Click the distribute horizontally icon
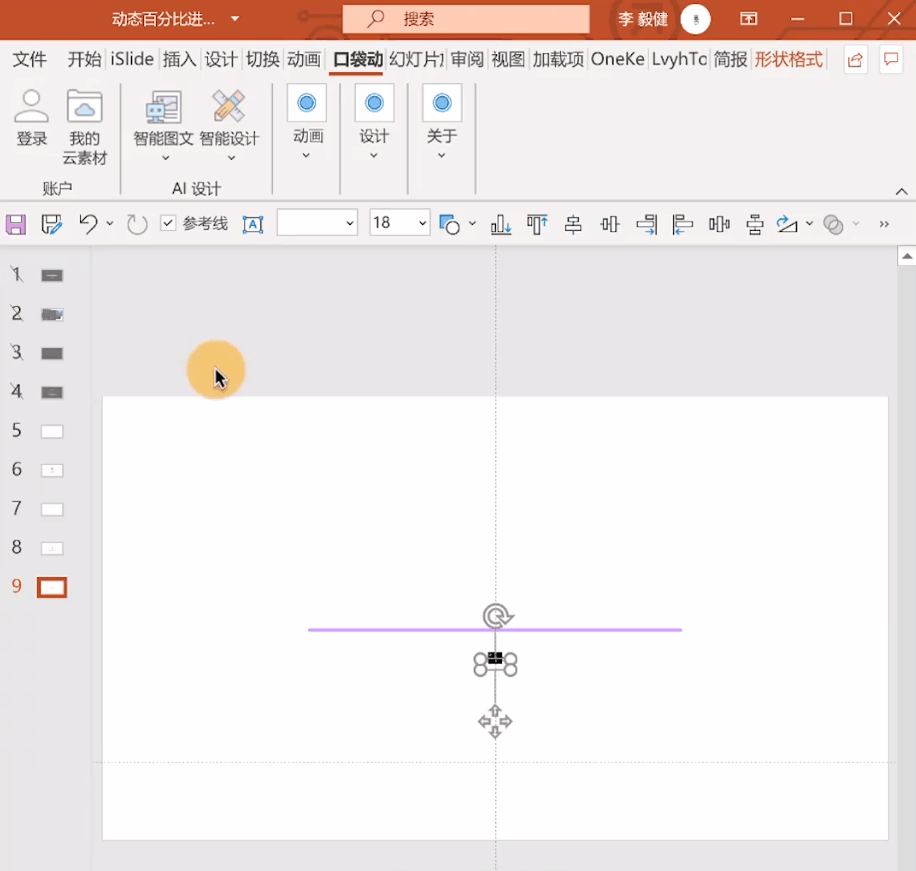The height and width of the screenshot is (871, 916). click(x=719, y=224)
